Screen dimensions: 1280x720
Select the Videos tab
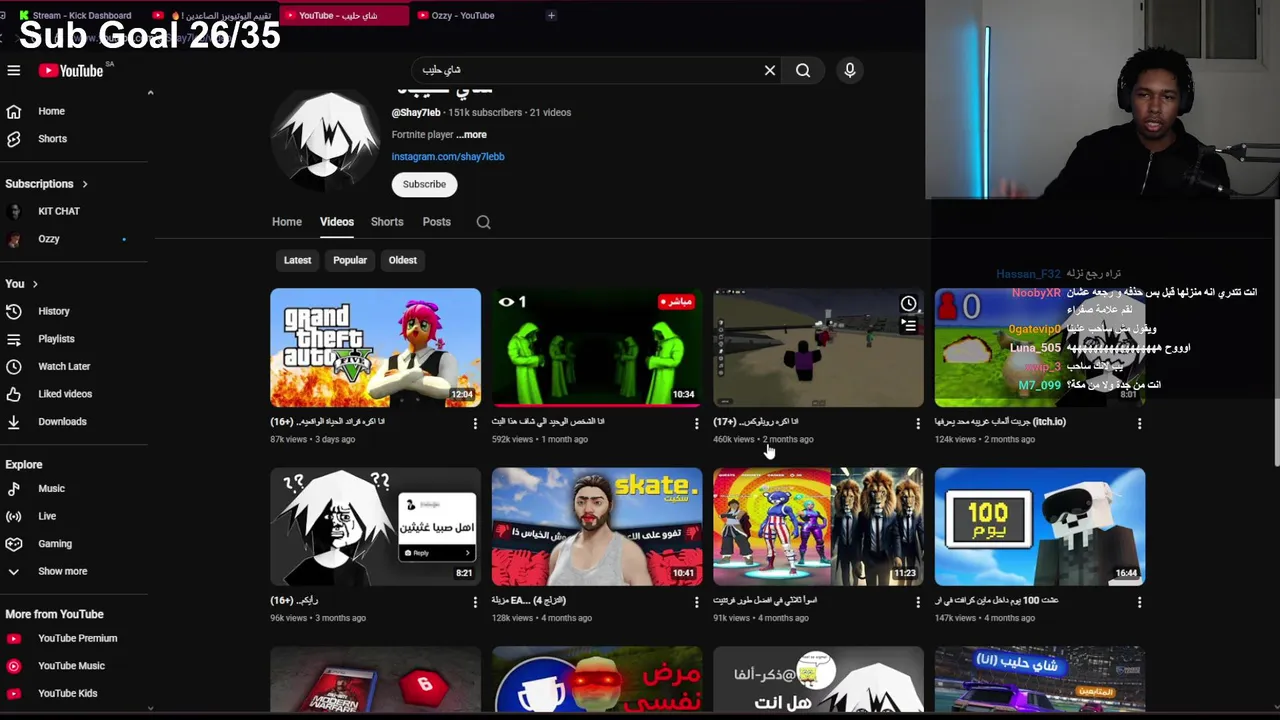click(x=337, y=222)
